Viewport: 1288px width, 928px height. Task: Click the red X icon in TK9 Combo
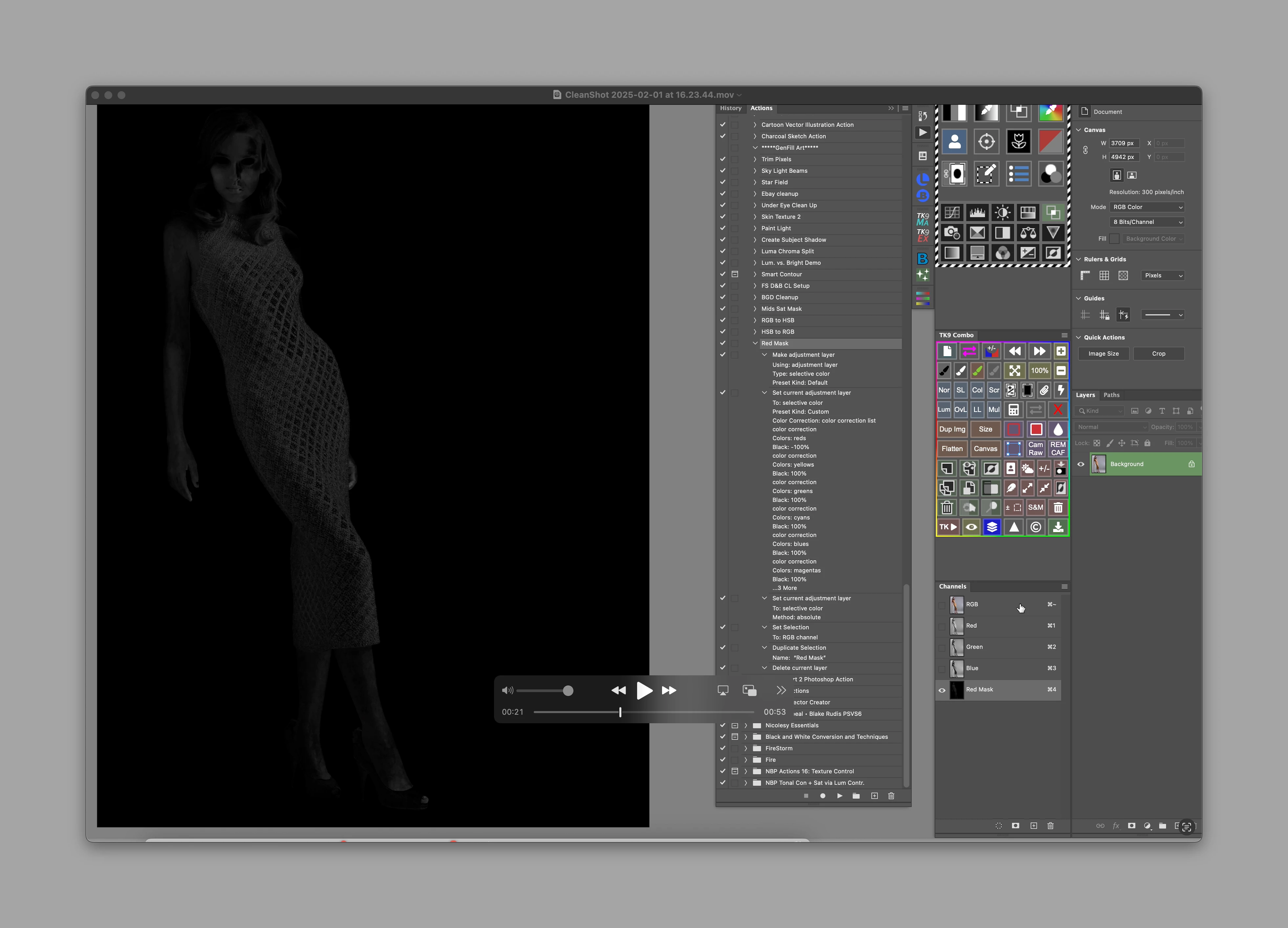(x=1058, y=410)
